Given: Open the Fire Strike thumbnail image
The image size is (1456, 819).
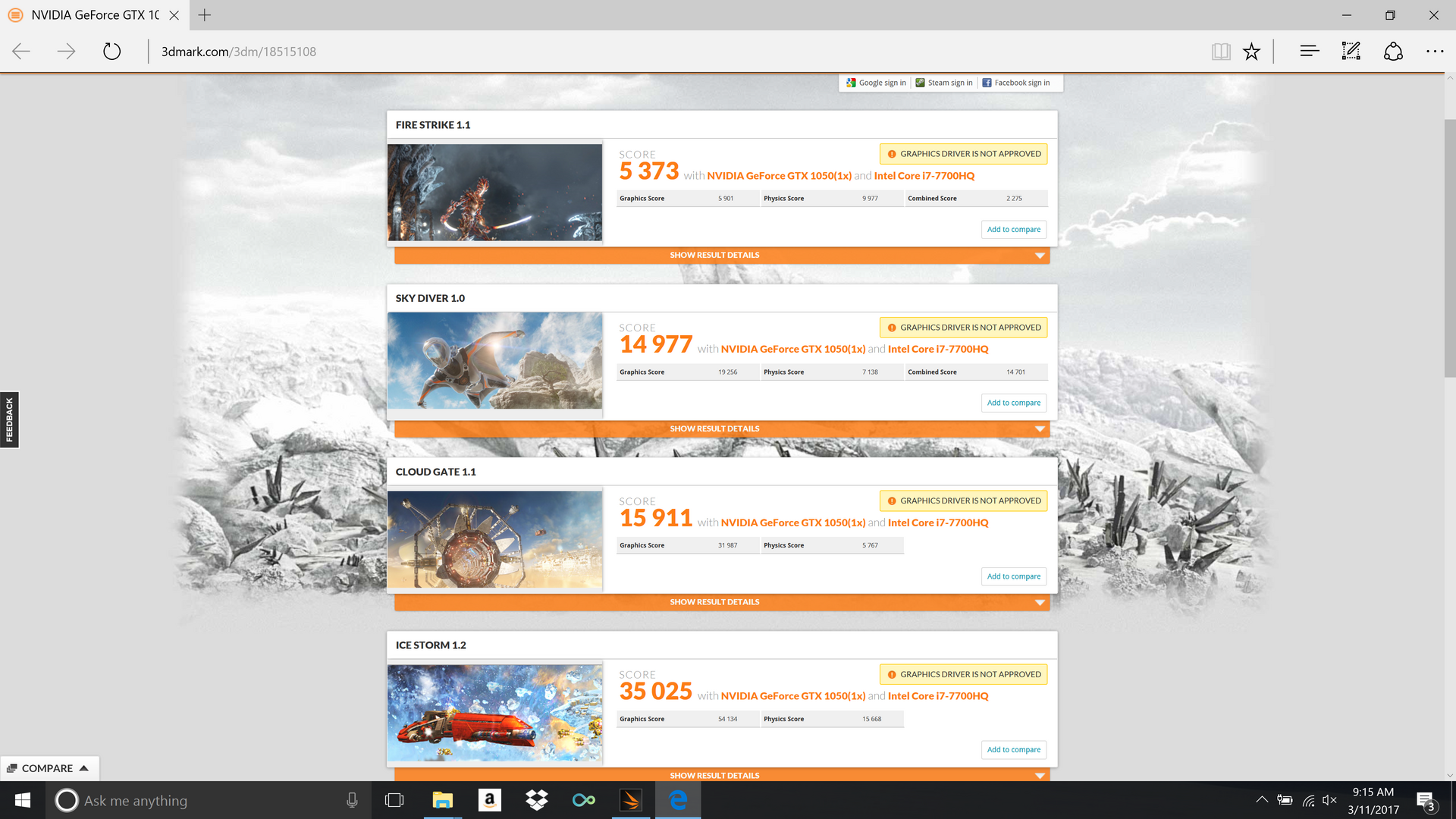Looking at the screenshot, I should (x=494, y=193).
